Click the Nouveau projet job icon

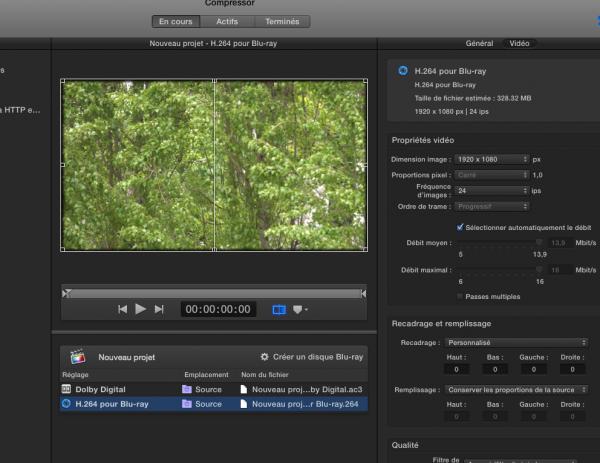click(78, 357)
